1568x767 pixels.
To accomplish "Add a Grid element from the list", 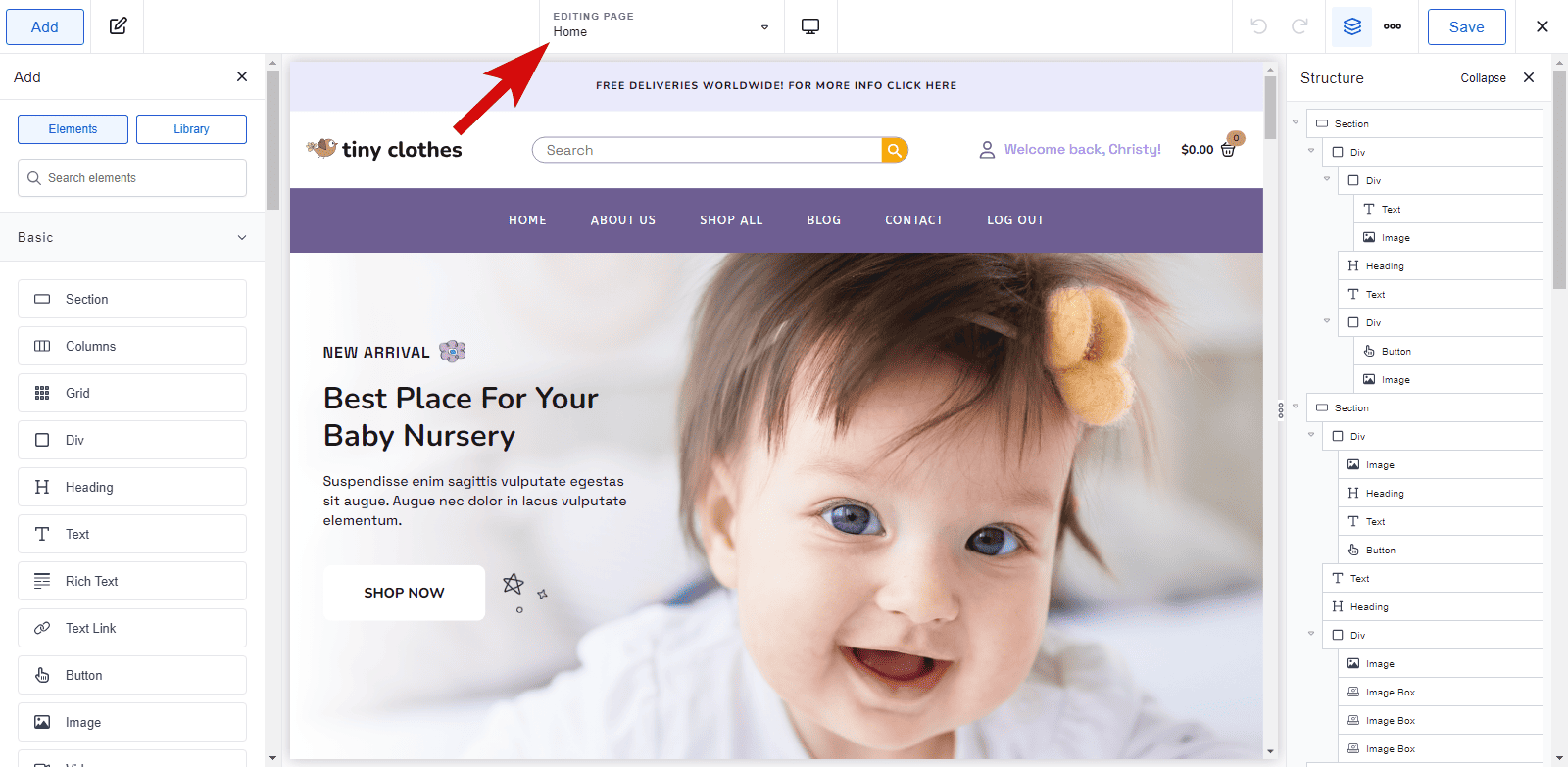I will (x=132, y=393).
